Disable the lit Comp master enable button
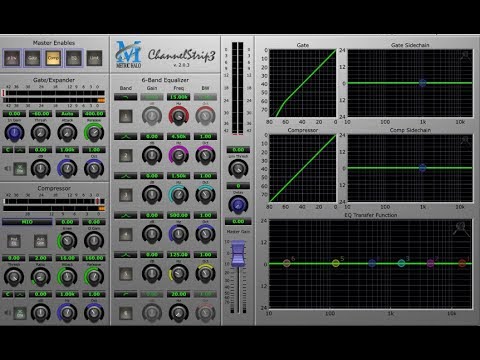The width and height of the screenshot is (480, 360). pyautogui.click(x=53, y=58)
